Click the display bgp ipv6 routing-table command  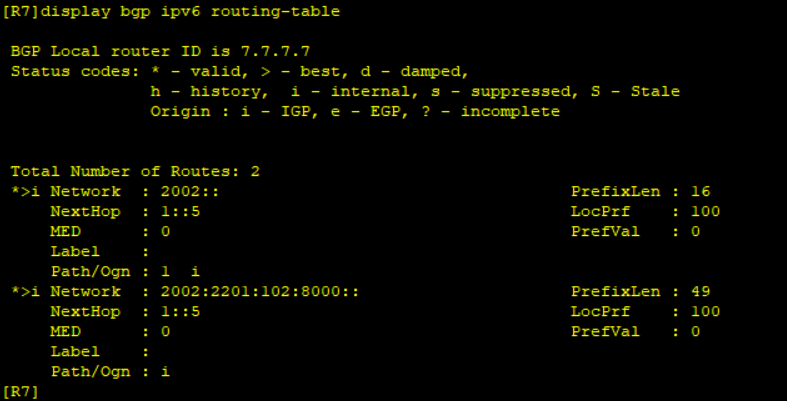[190, 12]
